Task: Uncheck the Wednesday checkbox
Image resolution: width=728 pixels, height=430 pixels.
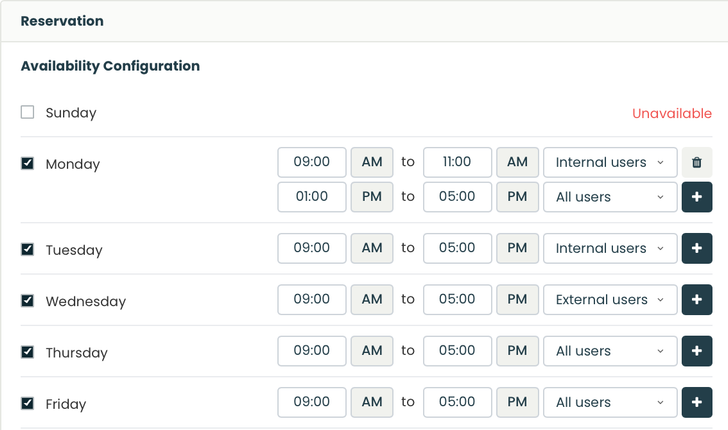Action: point(27,300)
